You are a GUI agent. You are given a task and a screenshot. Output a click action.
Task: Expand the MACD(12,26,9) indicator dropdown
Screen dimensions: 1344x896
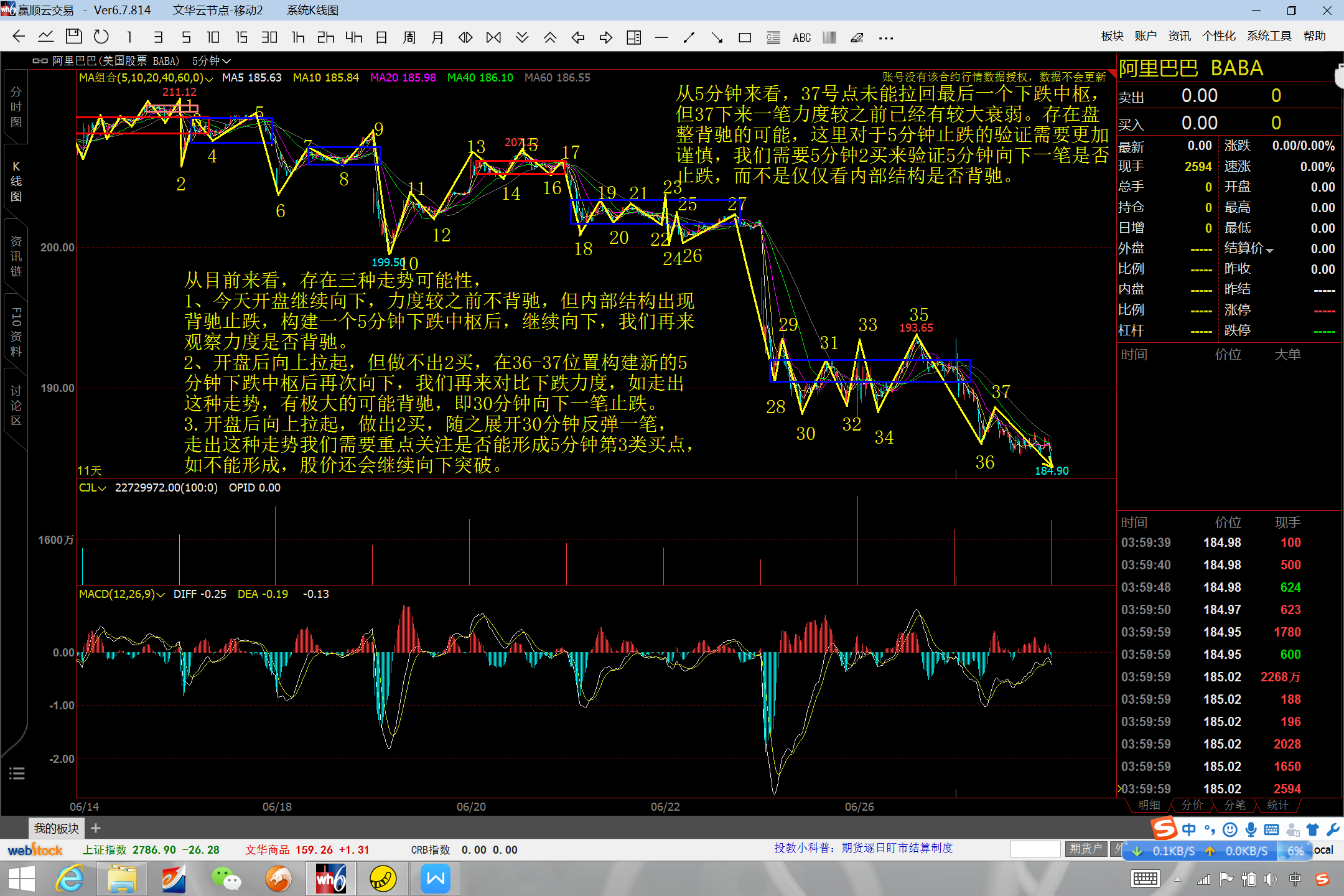tap(161, 594)
